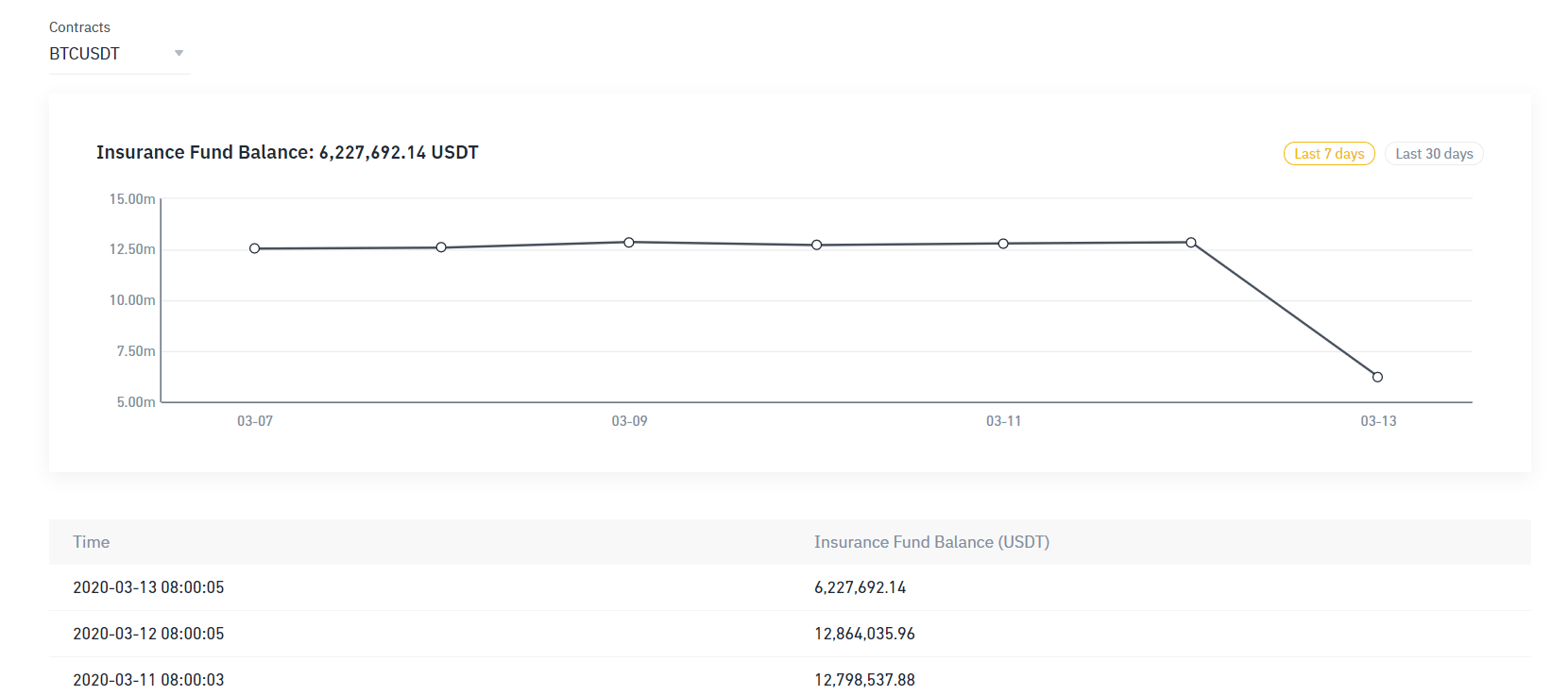The width and height of the screenshot is (1568, 696).
Task: Click the 6,227,692.14 balance cell
Action: (x=860, y=587)
